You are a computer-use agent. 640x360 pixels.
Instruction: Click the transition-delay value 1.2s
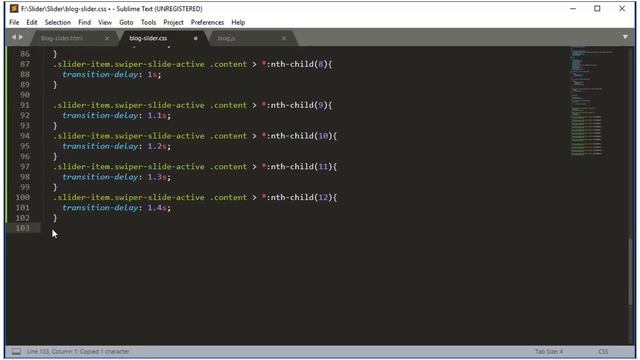point(157,146)
